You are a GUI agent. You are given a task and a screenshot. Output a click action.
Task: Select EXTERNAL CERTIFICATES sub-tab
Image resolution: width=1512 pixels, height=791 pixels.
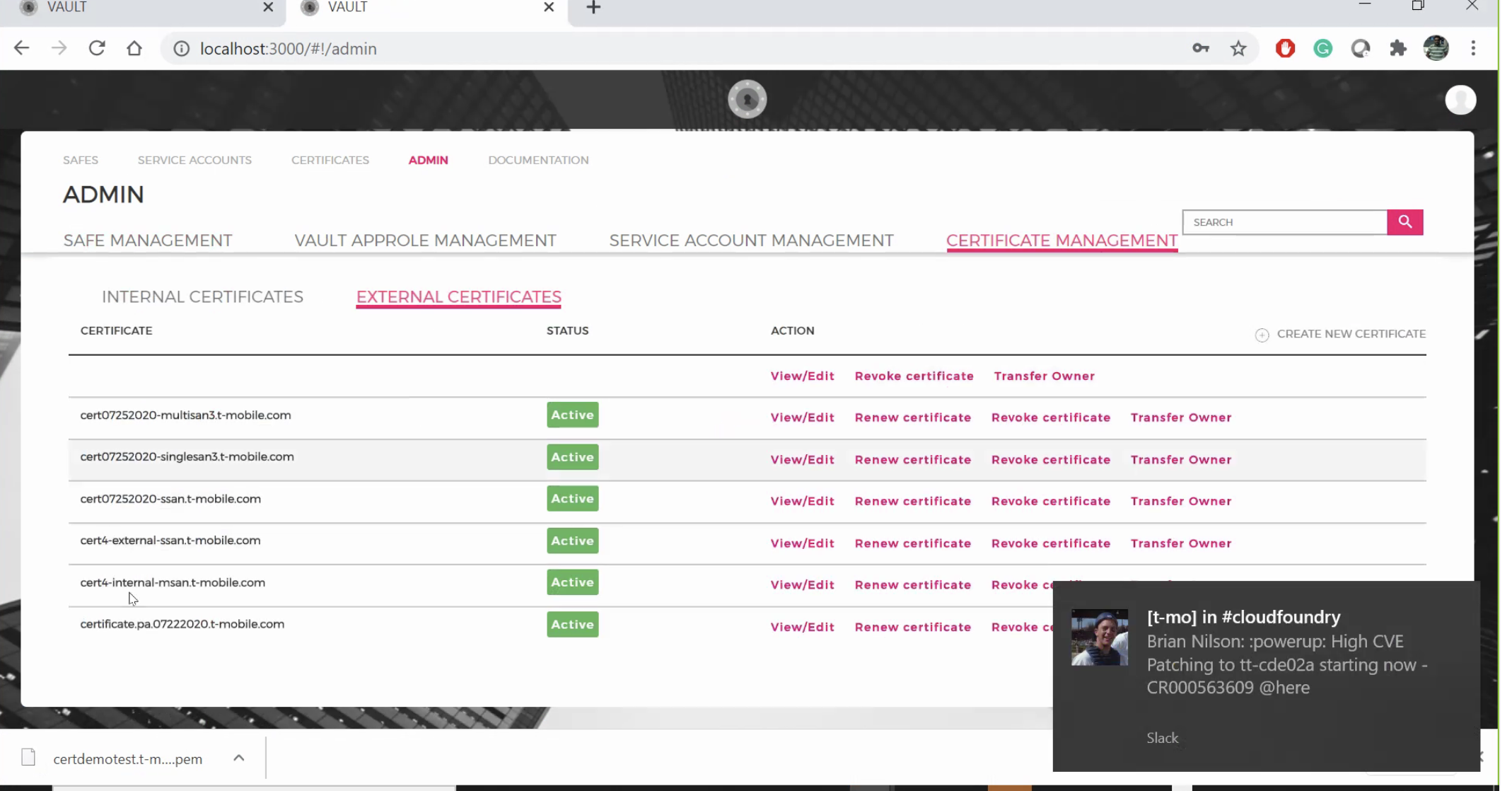459,297
